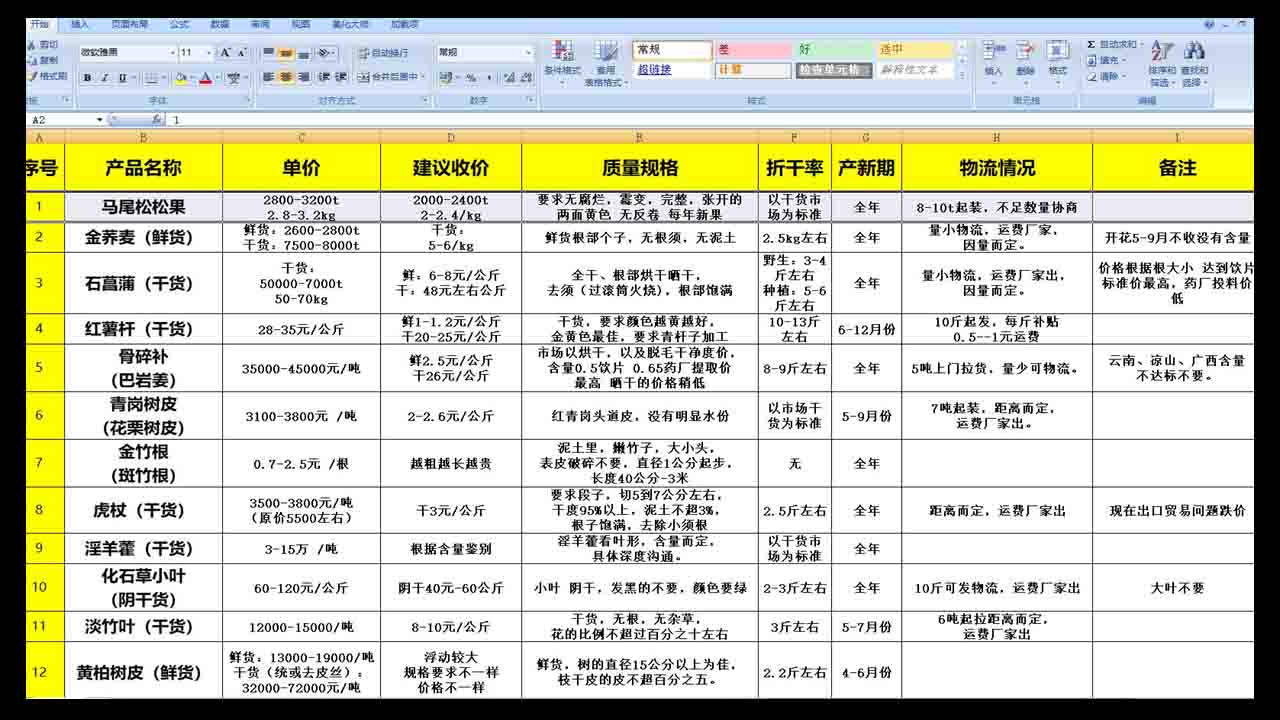1280x720 pixels.
Task: Apply the 好 good cell style
Action: (x=834, y=50)
